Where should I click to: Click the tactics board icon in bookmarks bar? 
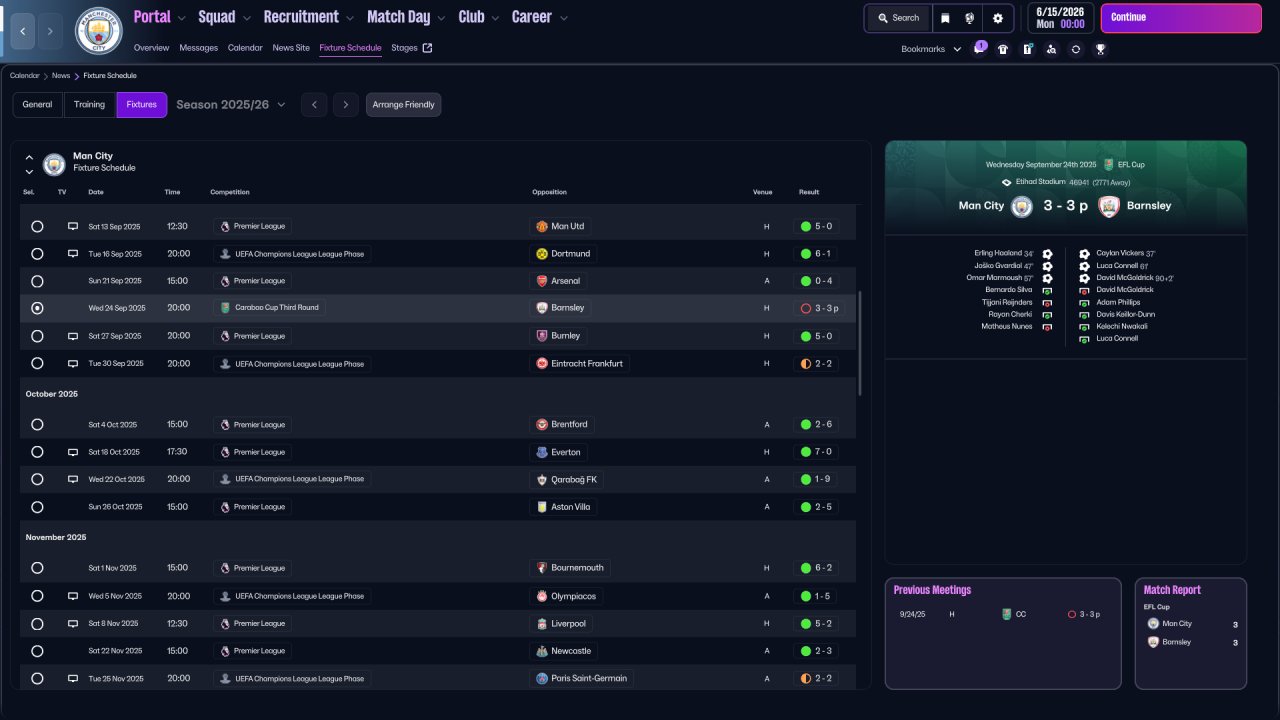[1027, 49]
